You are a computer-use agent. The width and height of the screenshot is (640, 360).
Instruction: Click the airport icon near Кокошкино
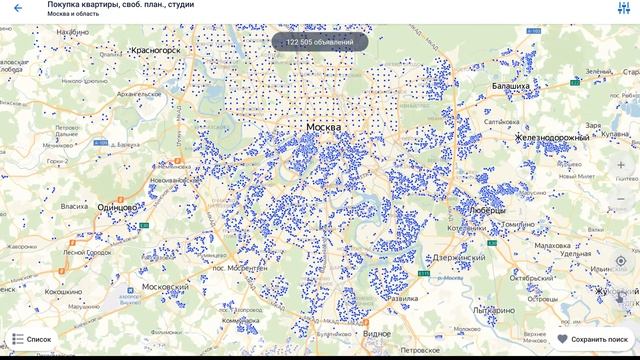pyautogui.click(x=130, y=290)
